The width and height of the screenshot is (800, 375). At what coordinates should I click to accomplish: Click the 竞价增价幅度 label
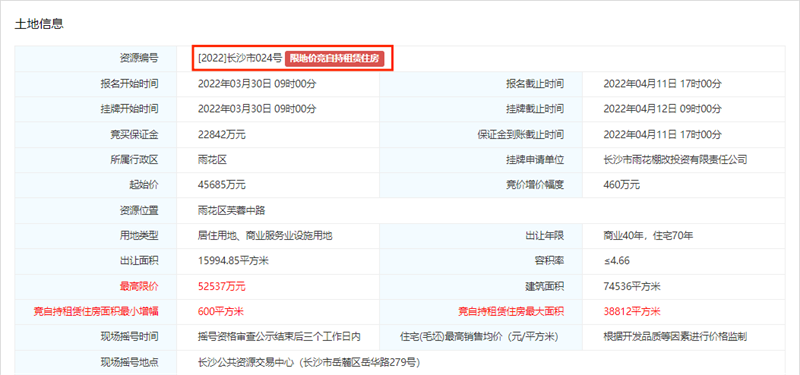click(x=535, y=185)
